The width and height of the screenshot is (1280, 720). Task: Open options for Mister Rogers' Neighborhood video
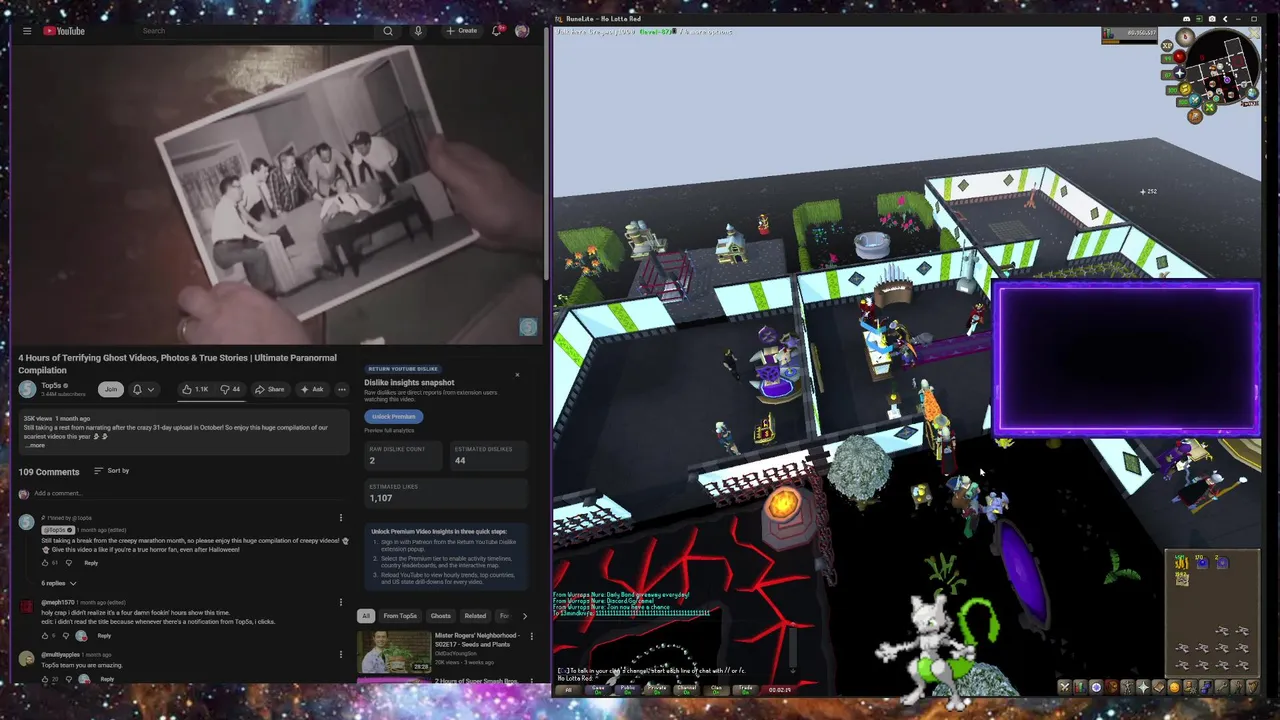coord(531,636)
